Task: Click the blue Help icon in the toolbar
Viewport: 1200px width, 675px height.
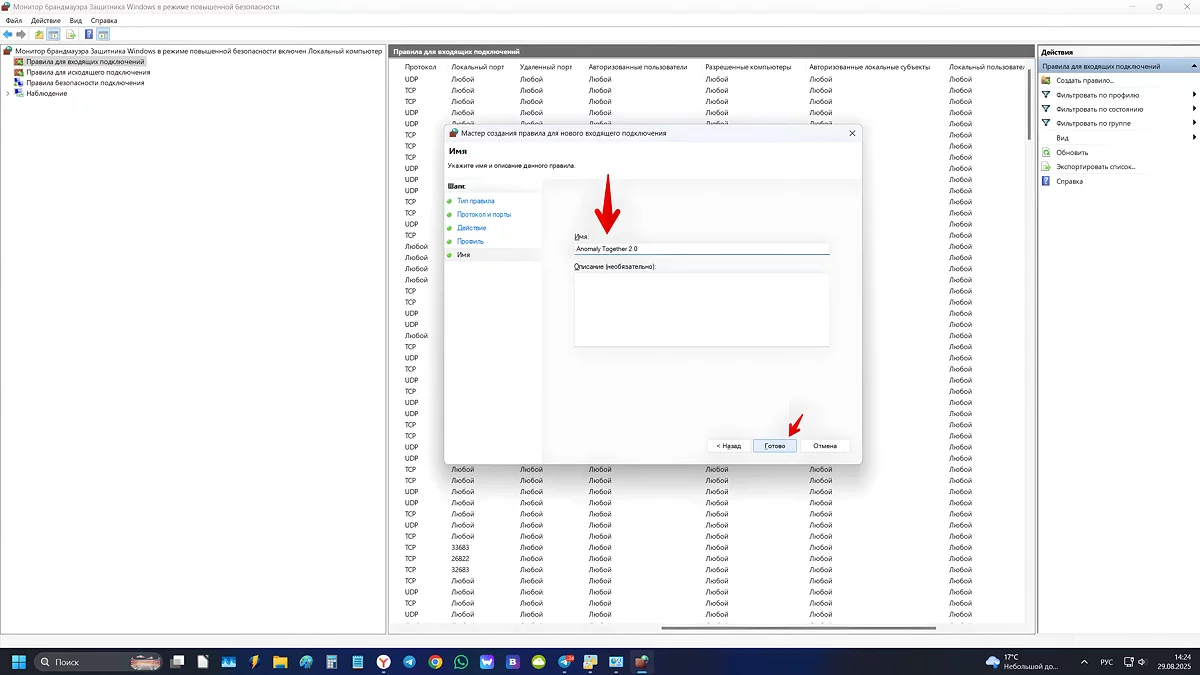Action: click(88, 34)
